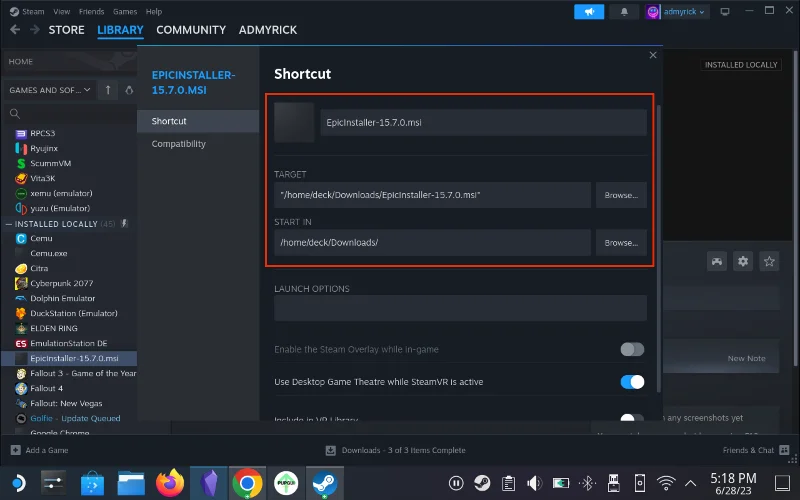Open Downloads status at bottom
Image resolution: width=800 pixels, height=500 pixels.
coord(396,450)
